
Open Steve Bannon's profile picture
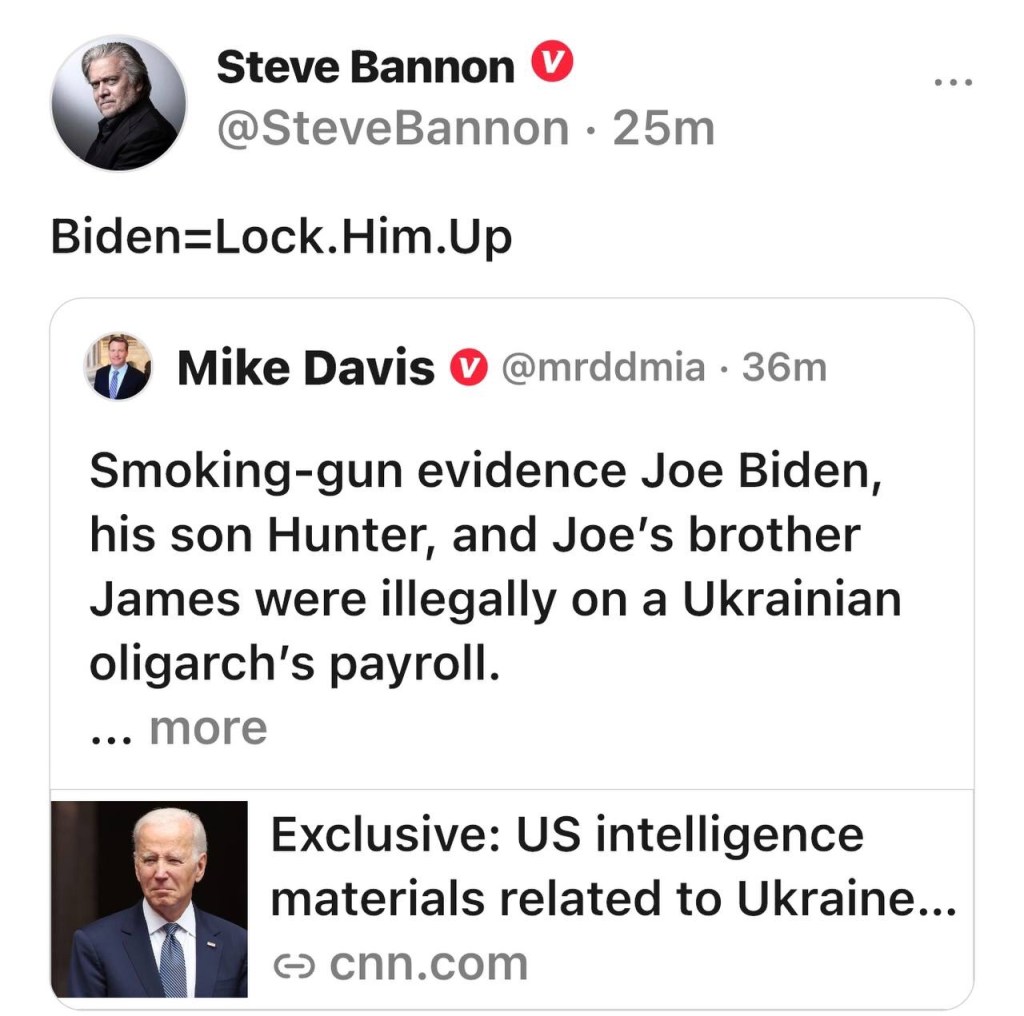pos(119,104)
